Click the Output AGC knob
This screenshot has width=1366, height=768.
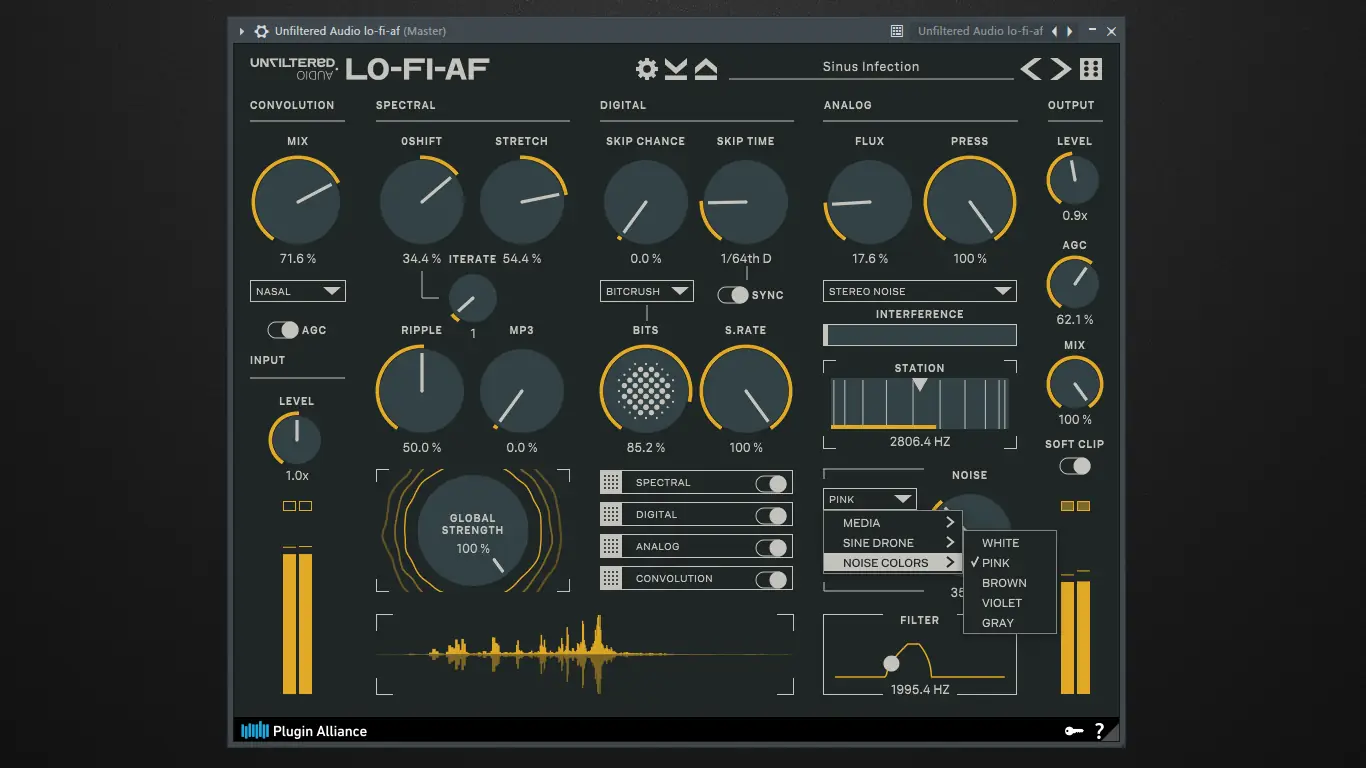pyautogui.click(x=1075, y=284)
